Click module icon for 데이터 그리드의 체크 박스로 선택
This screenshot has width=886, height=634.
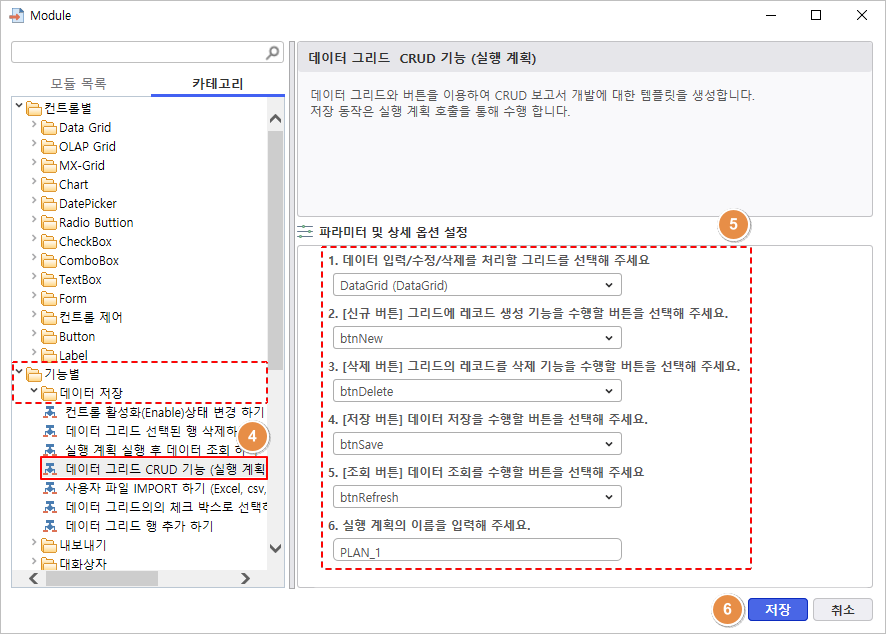click(x=50, y=507)
